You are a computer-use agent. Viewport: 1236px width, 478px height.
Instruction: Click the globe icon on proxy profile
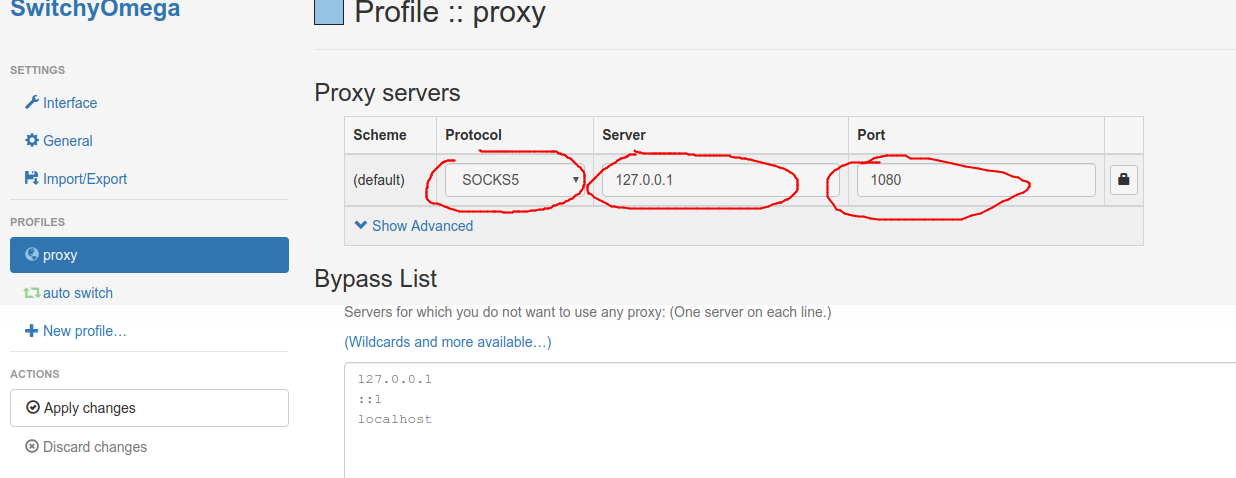[32, 254]
